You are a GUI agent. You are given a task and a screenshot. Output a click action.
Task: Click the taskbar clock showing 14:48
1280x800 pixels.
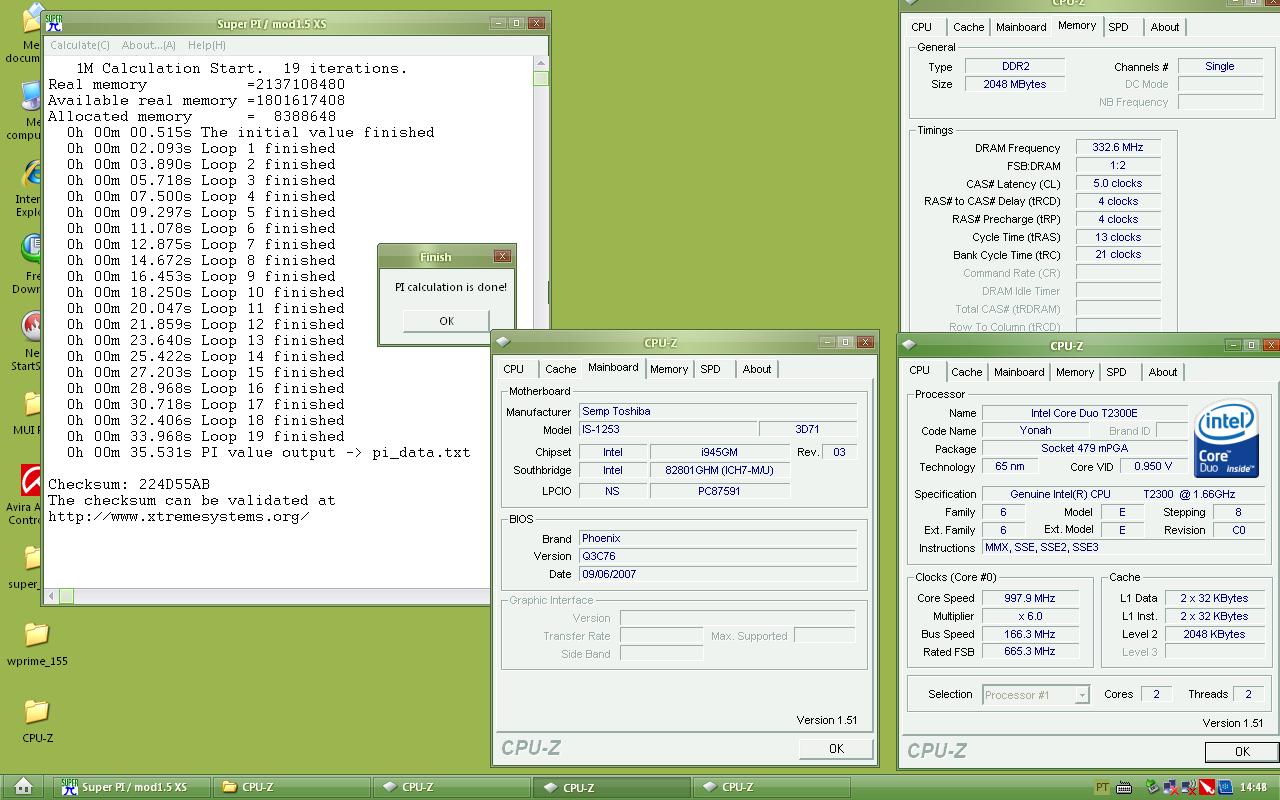coord(1253,787)
